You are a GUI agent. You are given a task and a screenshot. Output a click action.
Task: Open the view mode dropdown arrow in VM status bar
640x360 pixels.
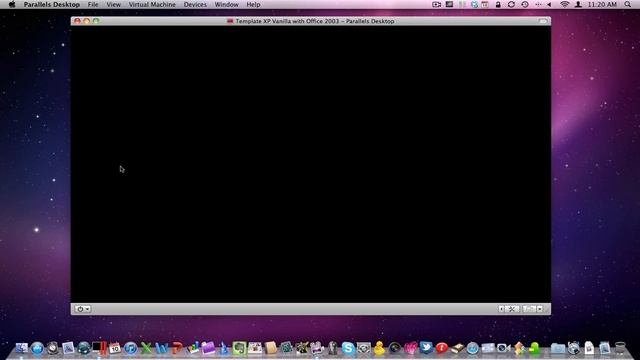[x=540, y=309]
